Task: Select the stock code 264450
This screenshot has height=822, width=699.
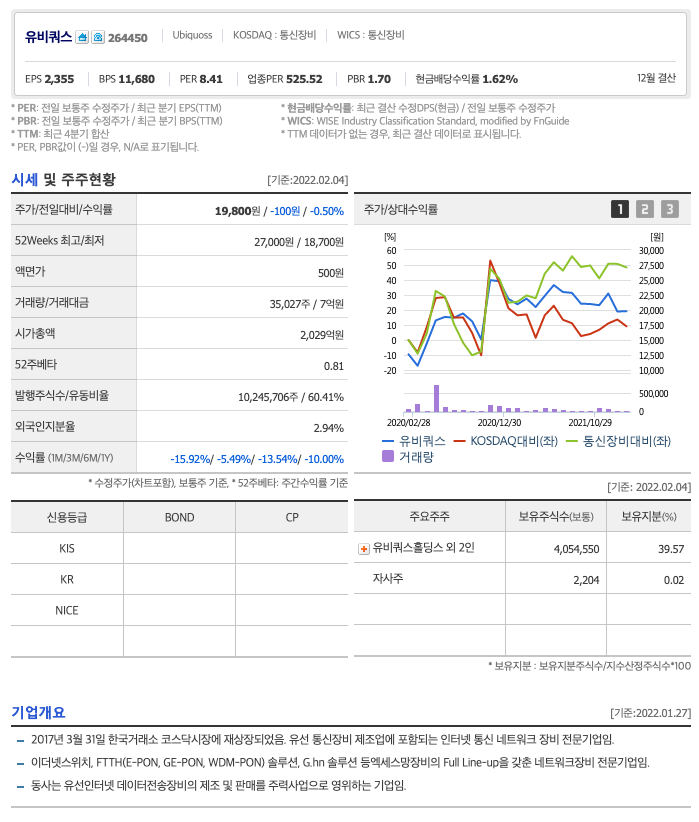Action: 127,38
